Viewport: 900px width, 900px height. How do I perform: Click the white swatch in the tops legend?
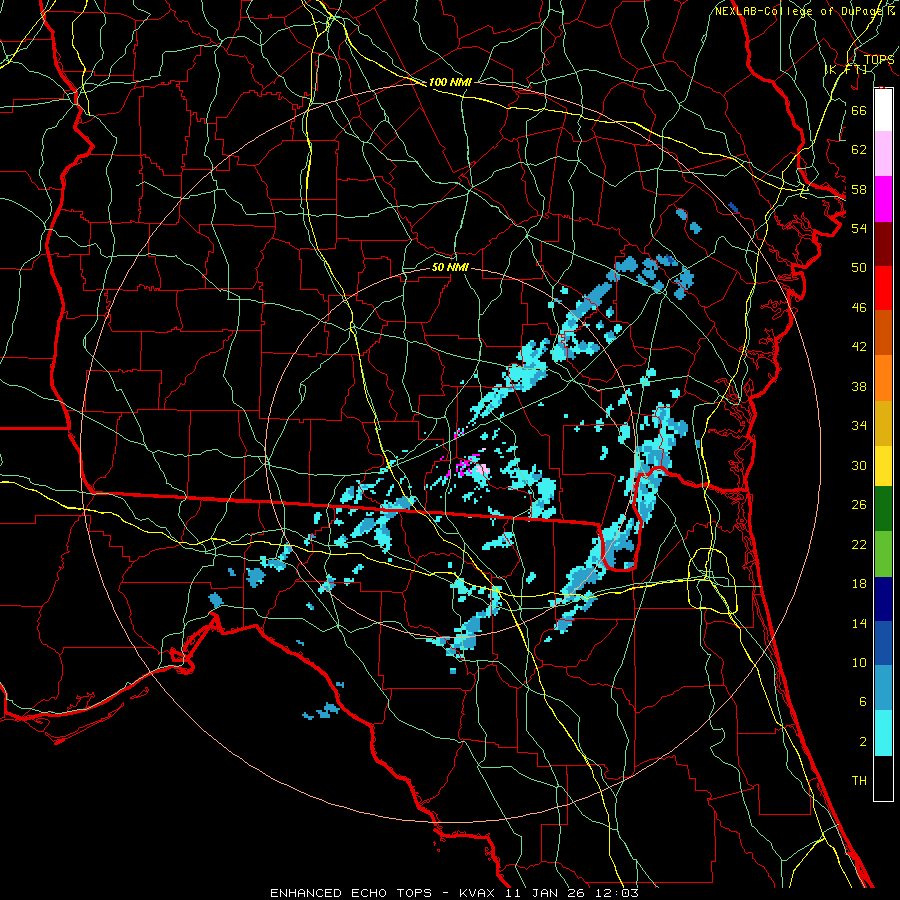click(883, 110)
